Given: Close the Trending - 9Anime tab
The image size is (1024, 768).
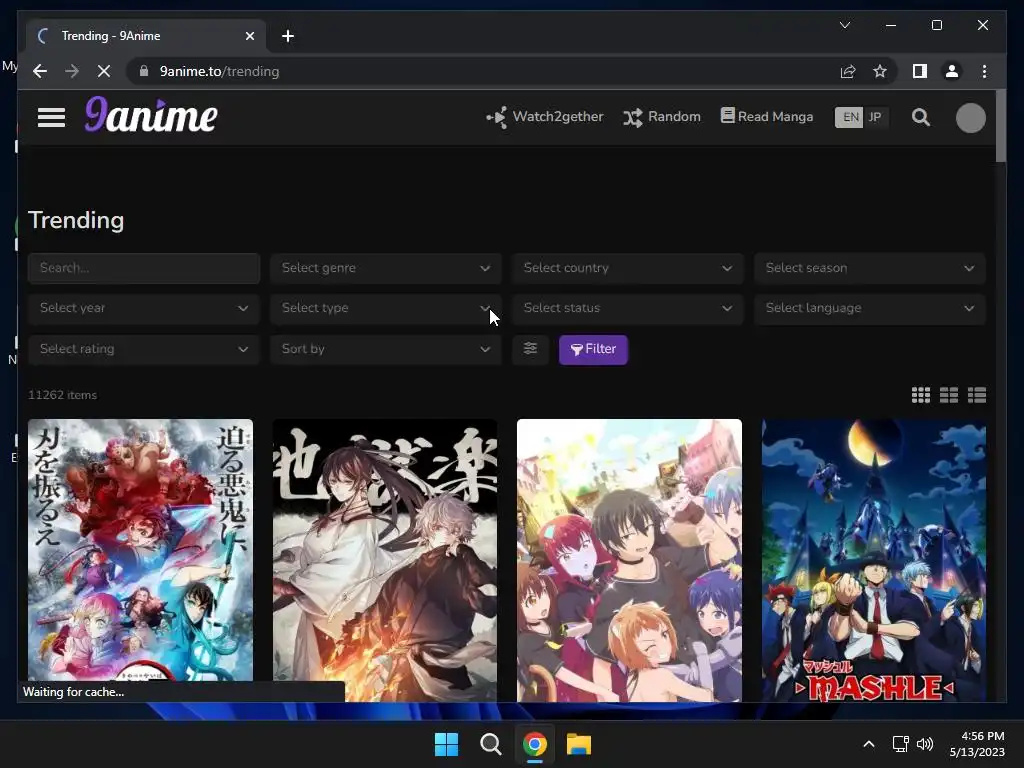Looking at the screenshot, I should (x=249, y=36).
